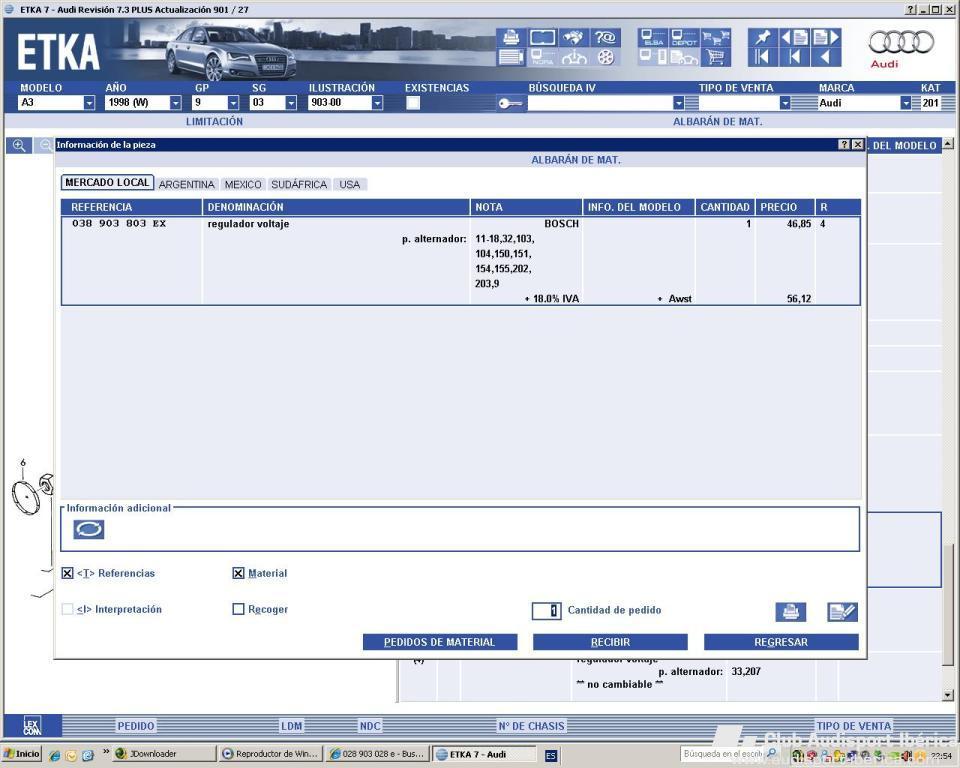Enable the Recoger checkbox
Image resolution: width=960 pixels, height=768 pixels.
[x=238, y=609]
